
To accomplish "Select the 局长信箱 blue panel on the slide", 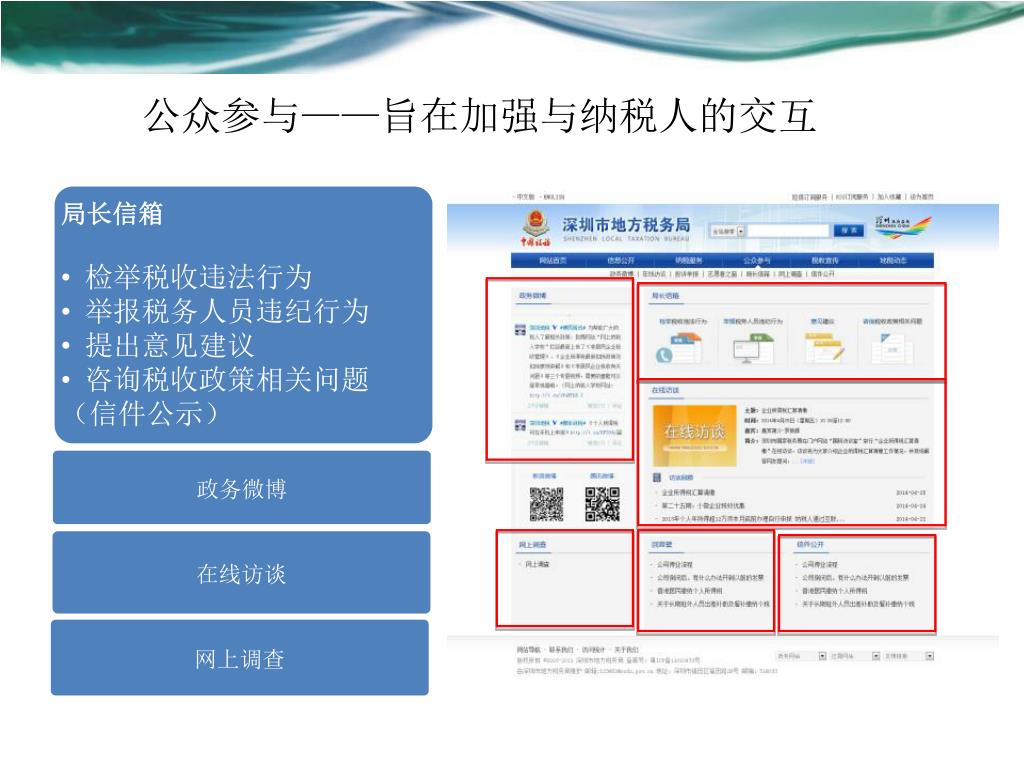I will pyautogui.click(x=243, y=315).
